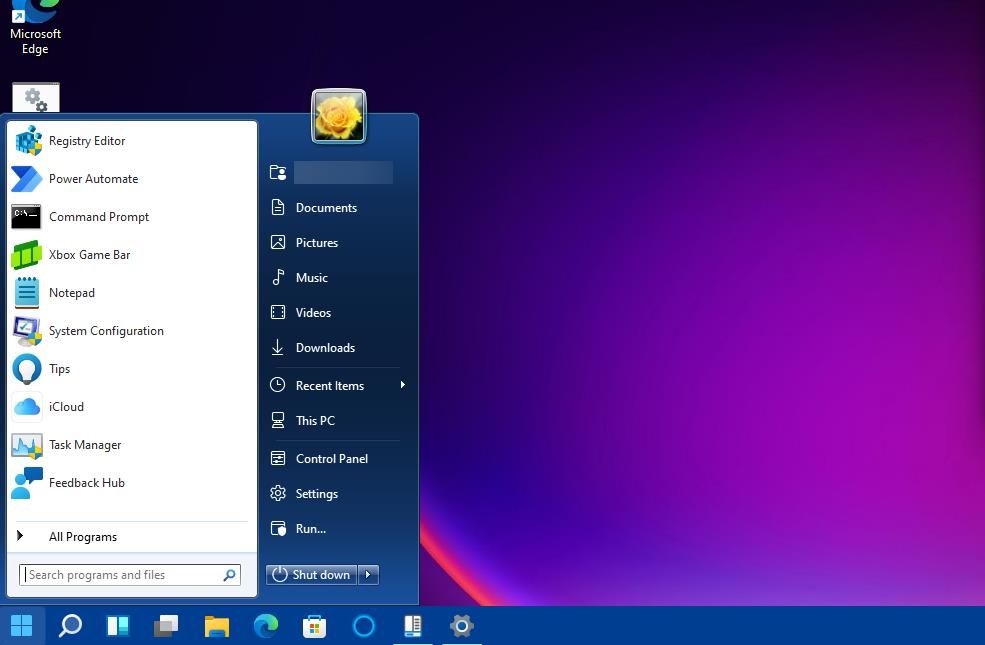Expand the All Programs list
This screenshot has height=645, width=985.
coord(83,537)
